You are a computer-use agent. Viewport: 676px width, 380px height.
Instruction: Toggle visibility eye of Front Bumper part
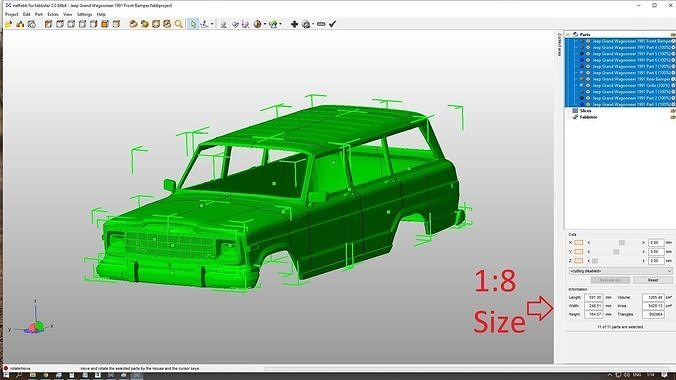click(588, 41)
